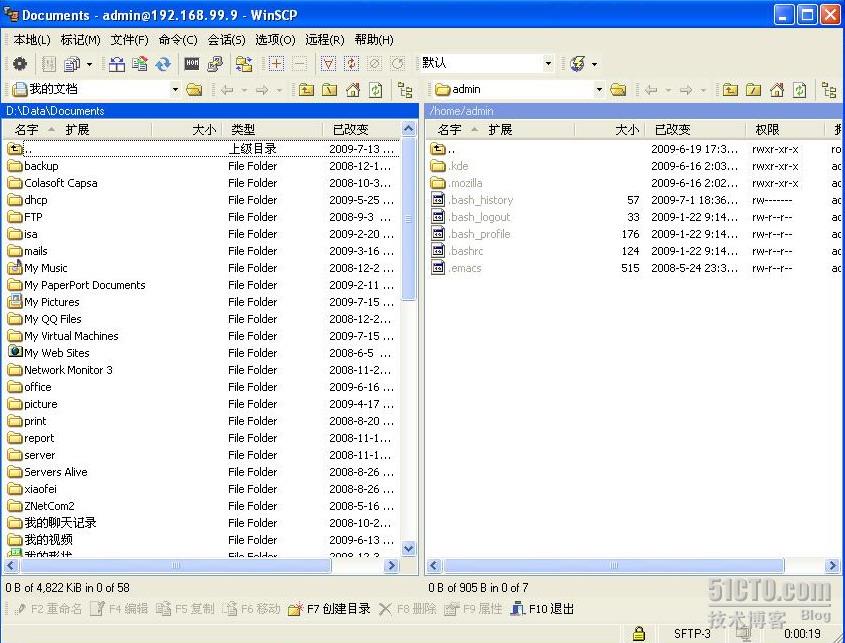Click F9 属性 button
This screenshot has width=845, height=643.
coord(473,609)
